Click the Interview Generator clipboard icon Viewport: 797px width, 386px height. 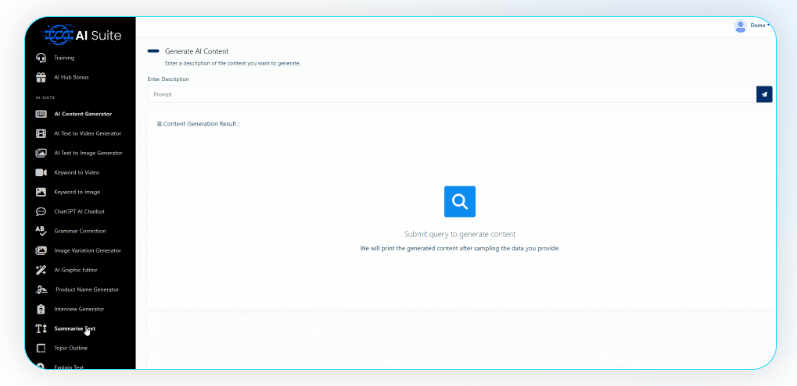[x=41, y=309]
